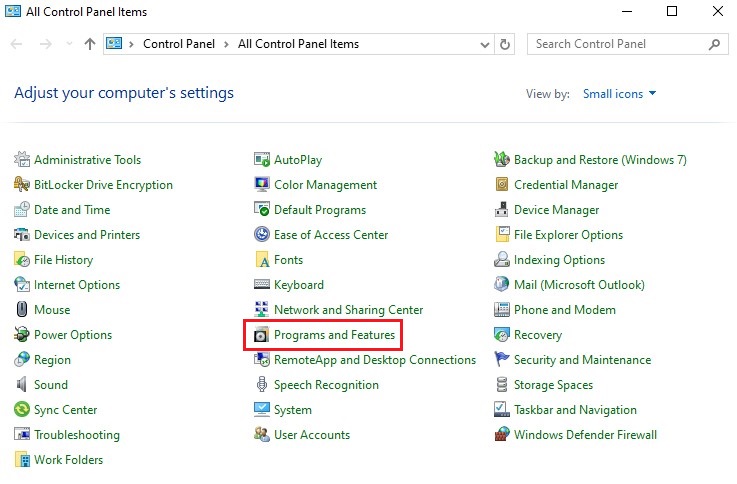Click the refresh button beside address bar
The image size is (737, 484).
point(505,44)
